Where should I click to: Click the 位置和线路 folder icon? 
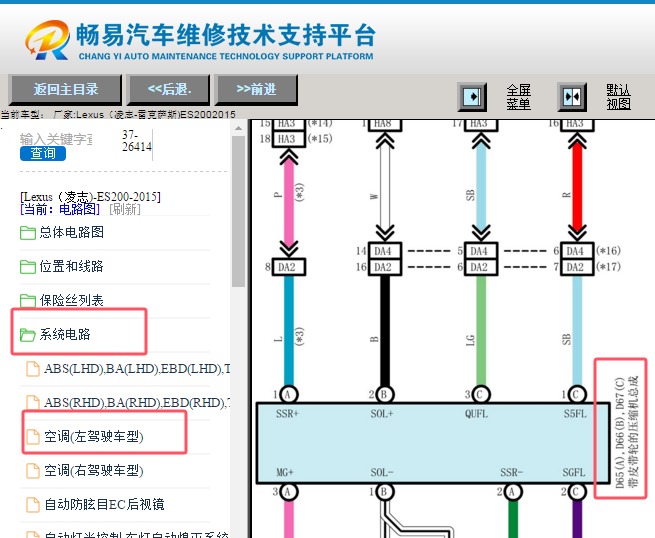click(28, 266)
